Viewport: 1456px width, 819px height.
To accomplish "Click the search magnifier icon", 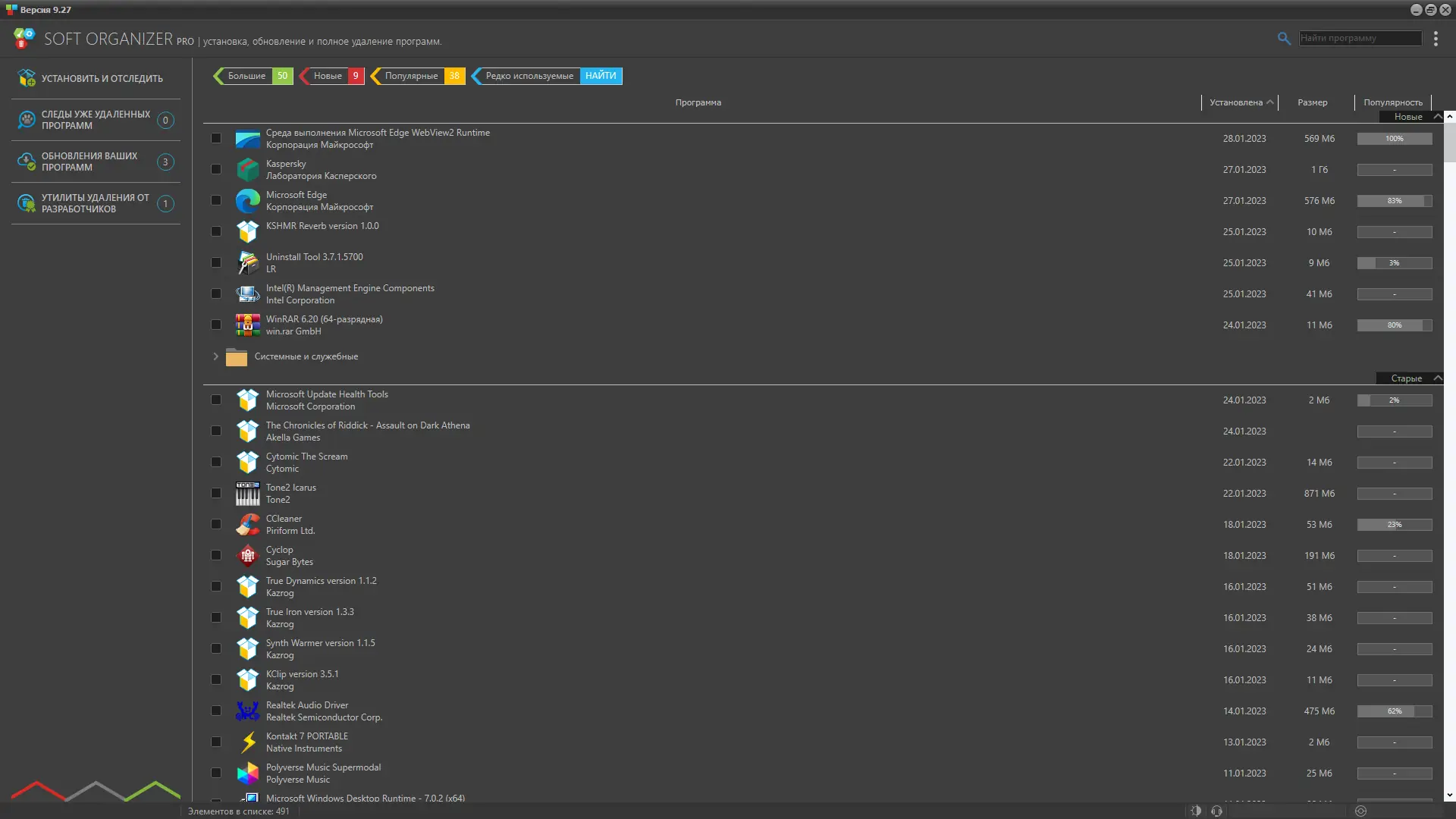I will 1283,38.
